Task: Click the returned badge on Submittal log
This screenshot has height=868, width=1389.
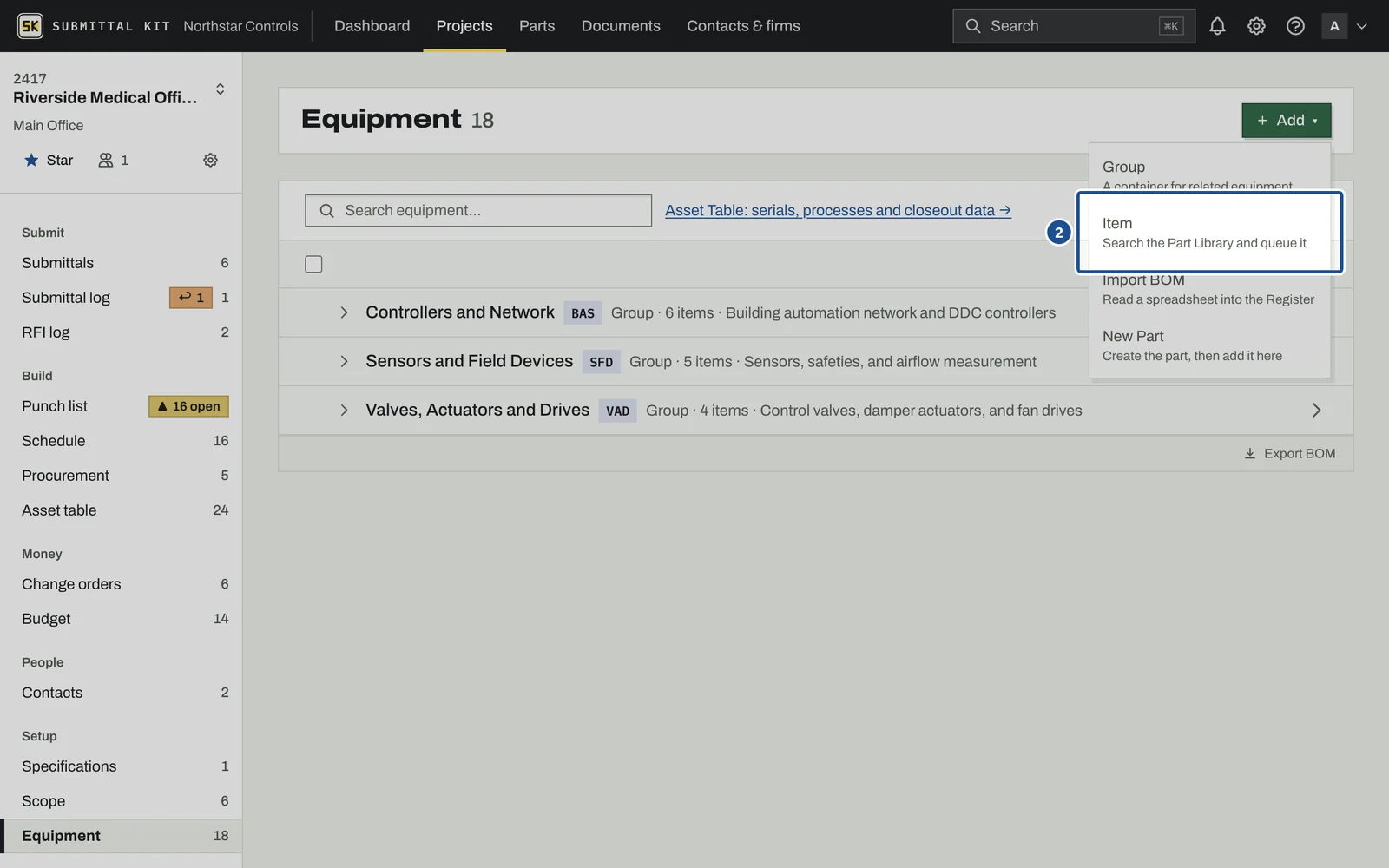Action: click(x=191, y=298)
